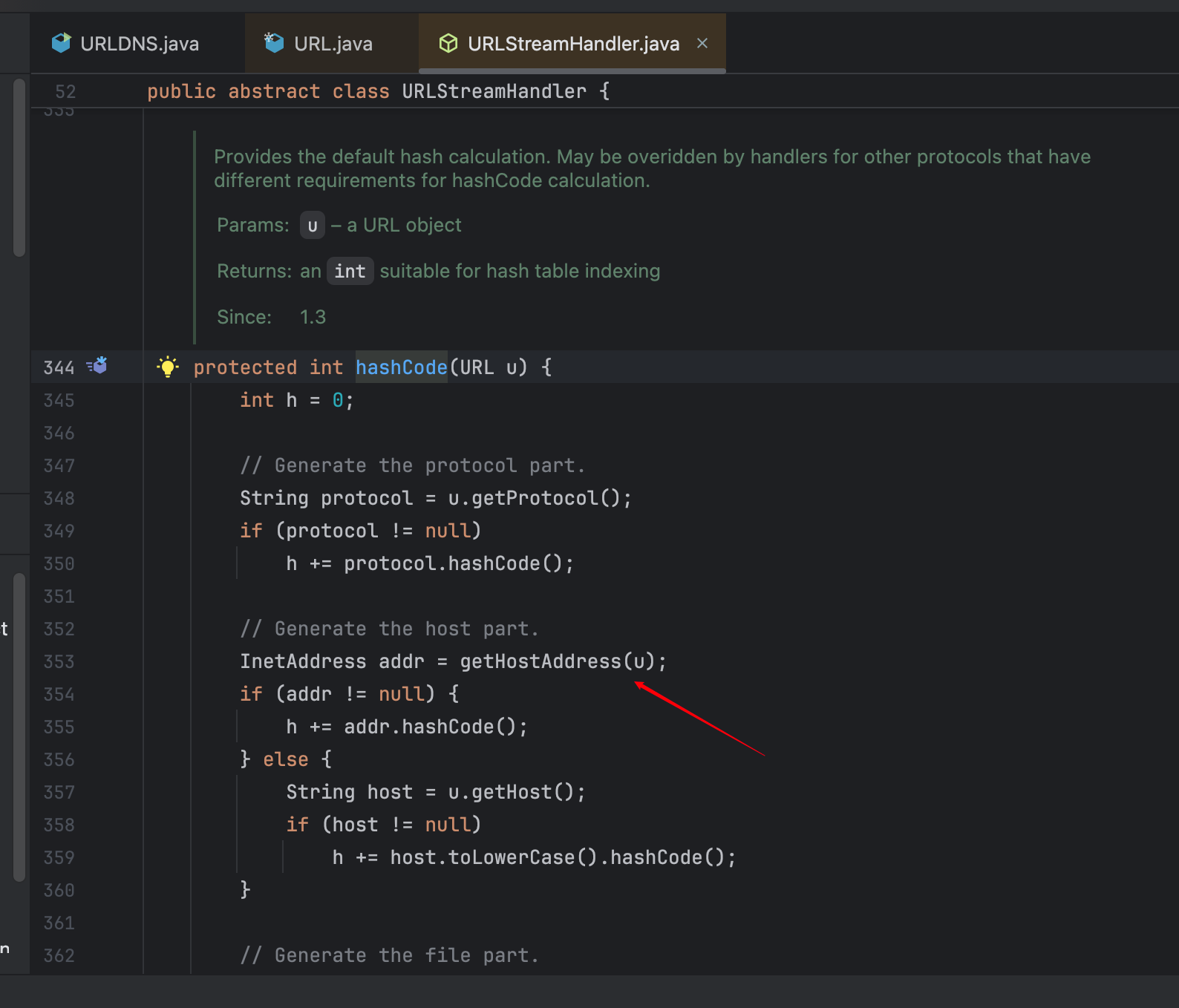Image resolution: width=1179 pixels, height=1008 pixels.
Task: Click the getHostAddress(u) call
Action: 557,661
